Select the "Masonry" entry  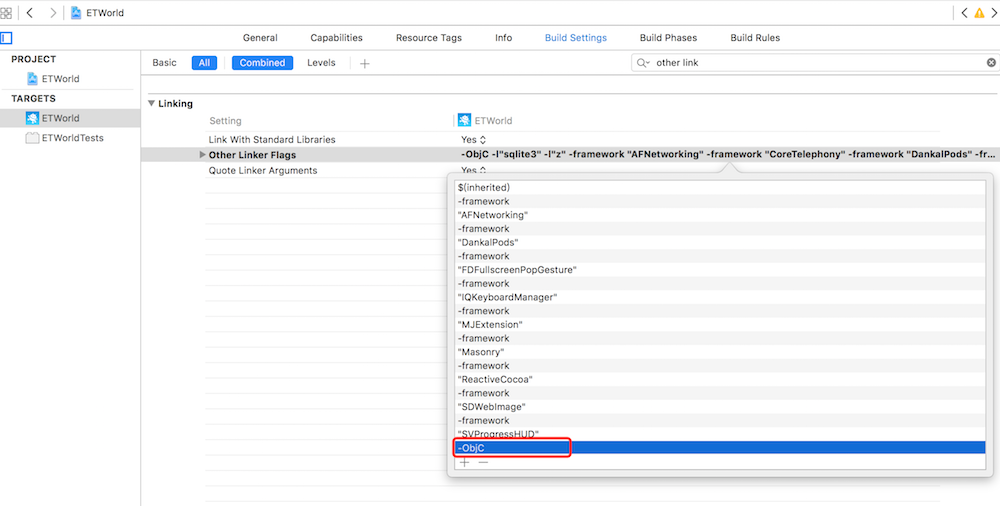[721, 352]
